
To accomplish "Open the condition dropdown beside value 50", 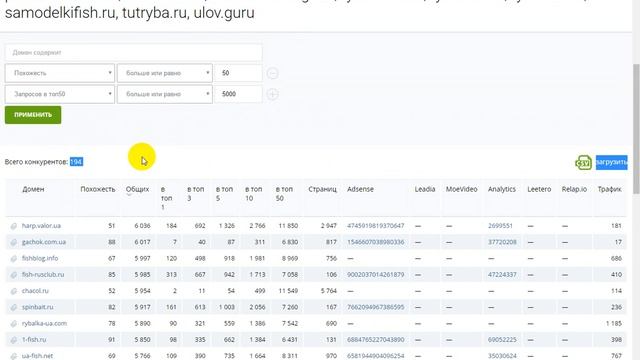I will [165, 73].
